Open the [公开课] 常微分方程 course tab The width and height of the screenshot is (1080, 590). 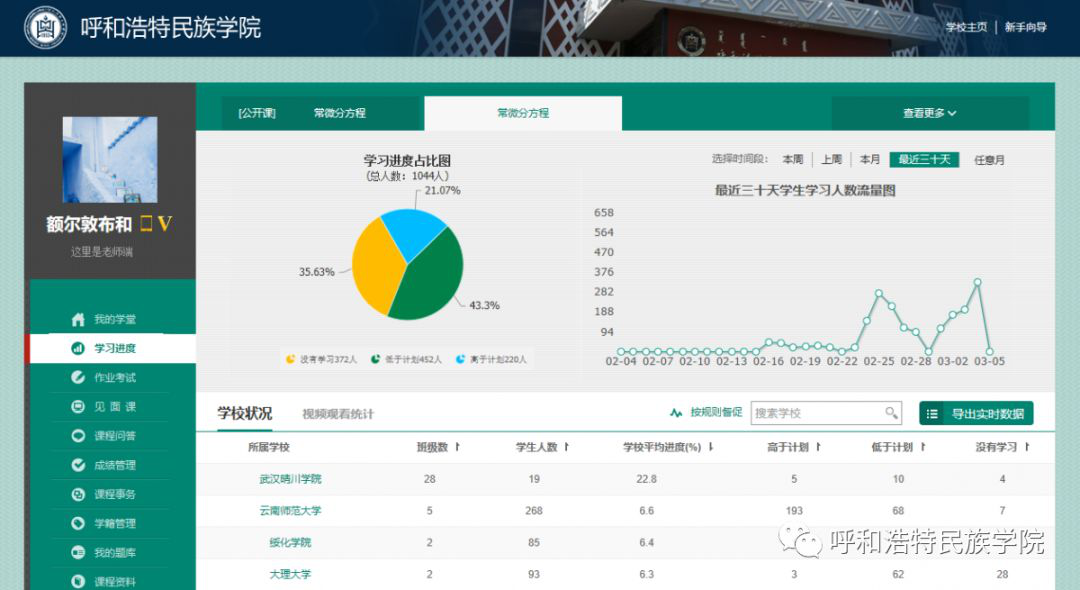pos(302,113)
